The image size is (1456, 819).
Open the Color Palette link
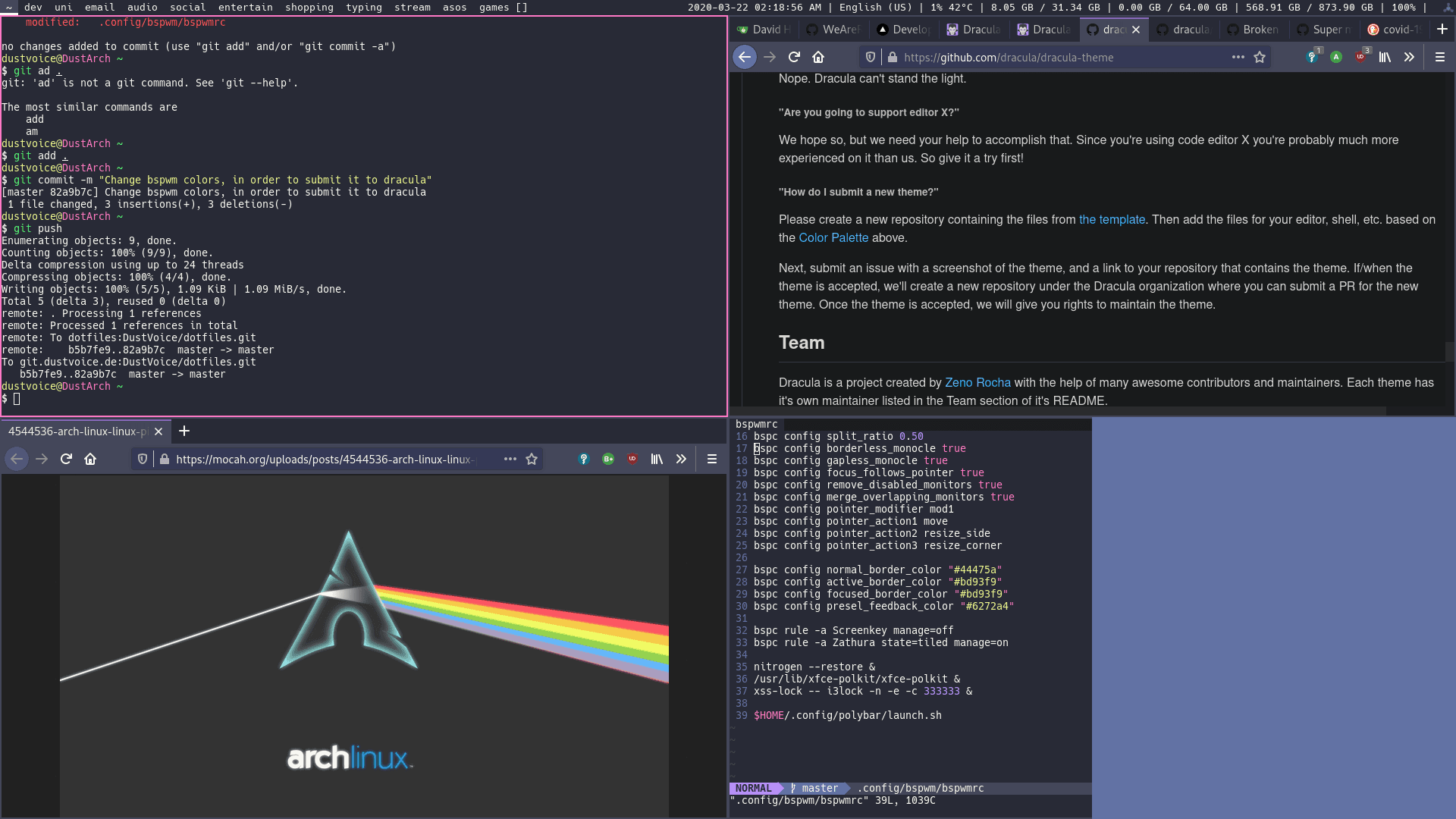[x=833, y=237]
